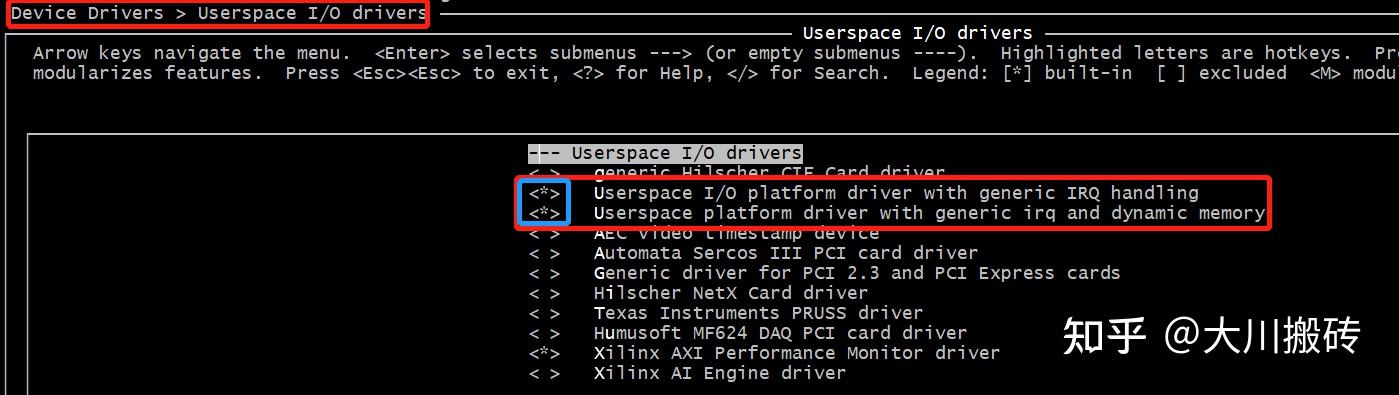Select Xilinx AI Engine driver entry text
Viewport: 1399px width, 395px height.
(x=720, y=373)
